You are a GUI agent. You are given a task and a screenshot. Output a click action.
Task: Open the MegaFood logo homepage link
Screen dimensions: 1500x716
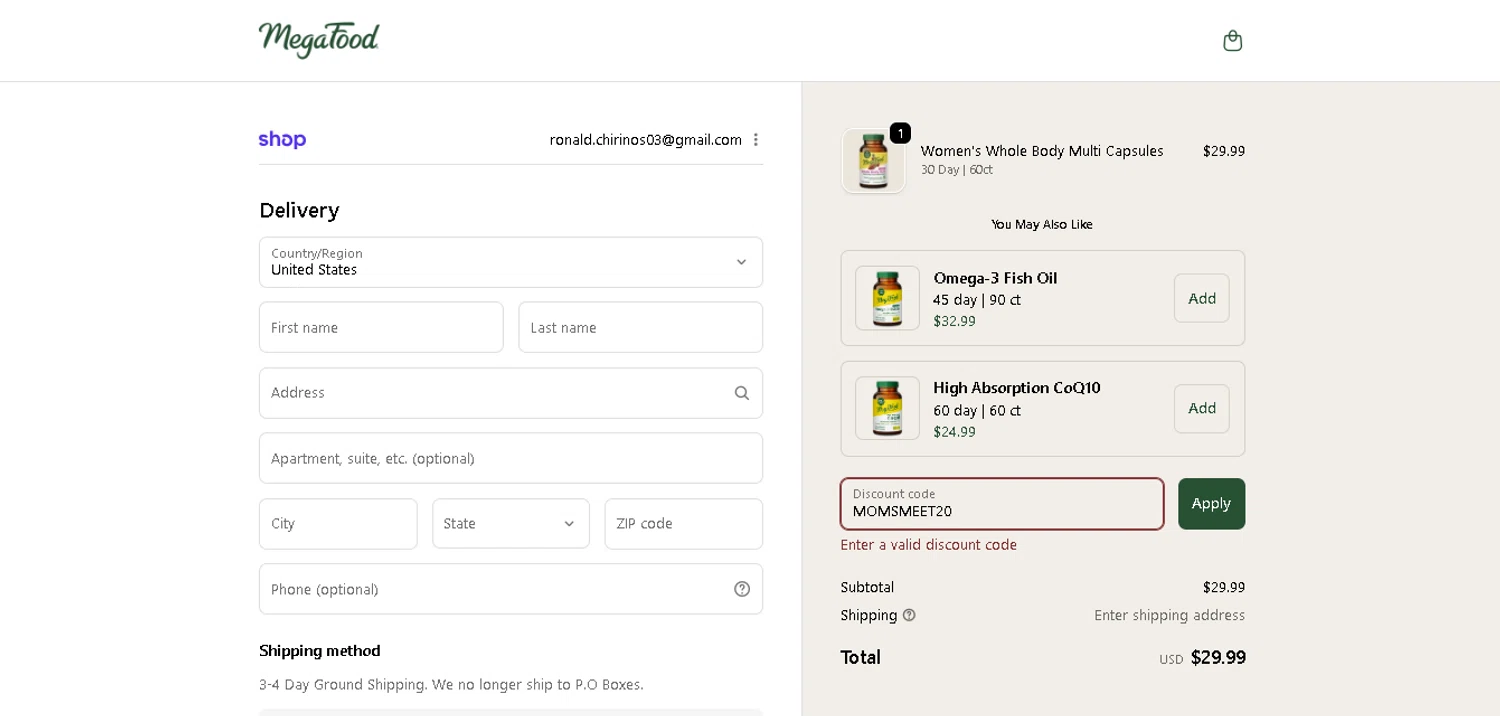319,40
